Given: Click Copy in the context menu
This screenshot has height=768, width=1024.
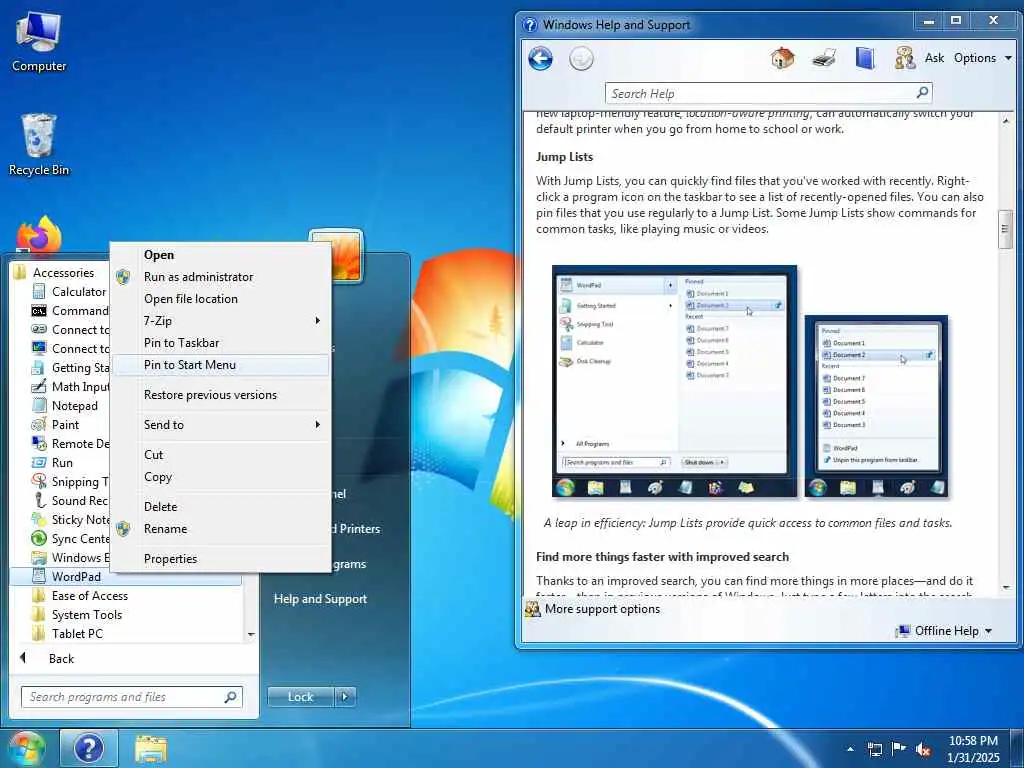Looking at the screenshot, I should (221, 477).
